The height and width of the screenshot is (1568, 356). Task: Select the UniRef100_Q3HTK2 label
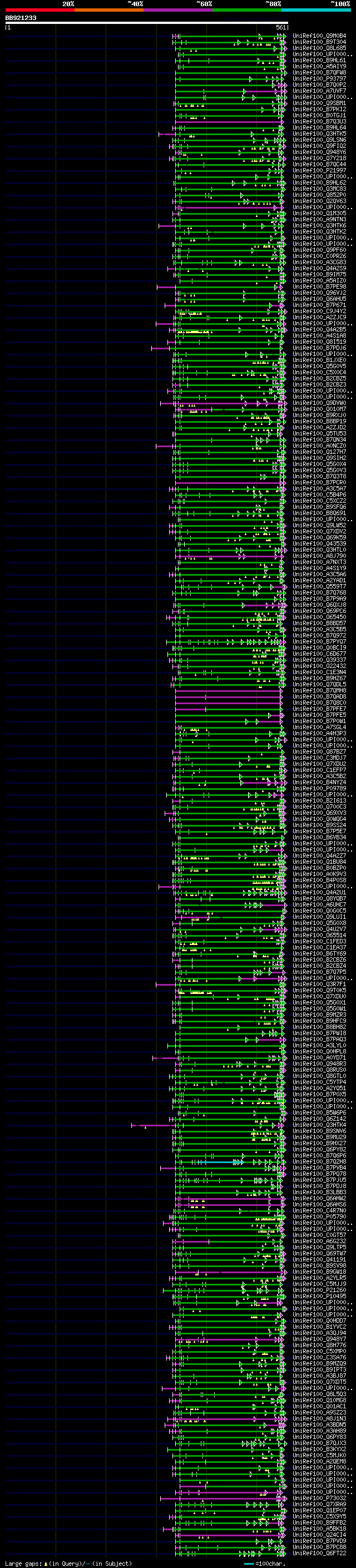coord(319,232)
